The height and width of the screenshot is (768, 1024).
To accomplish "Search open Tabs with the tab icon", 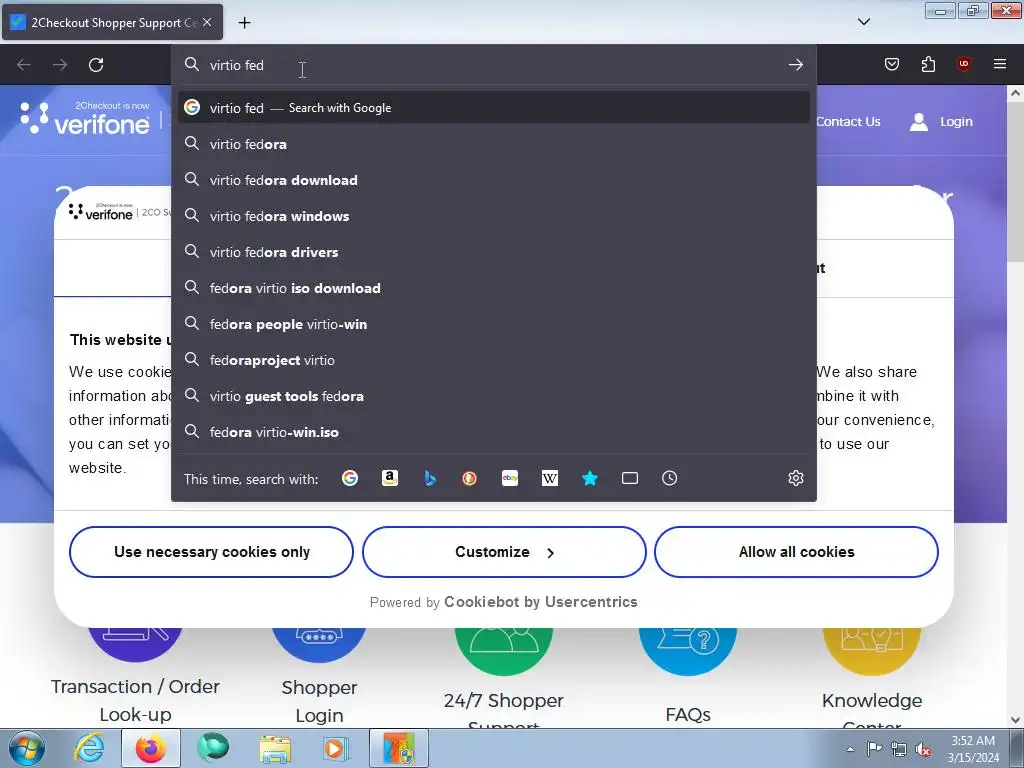I will pyautogui.click(x=630, y=478).
